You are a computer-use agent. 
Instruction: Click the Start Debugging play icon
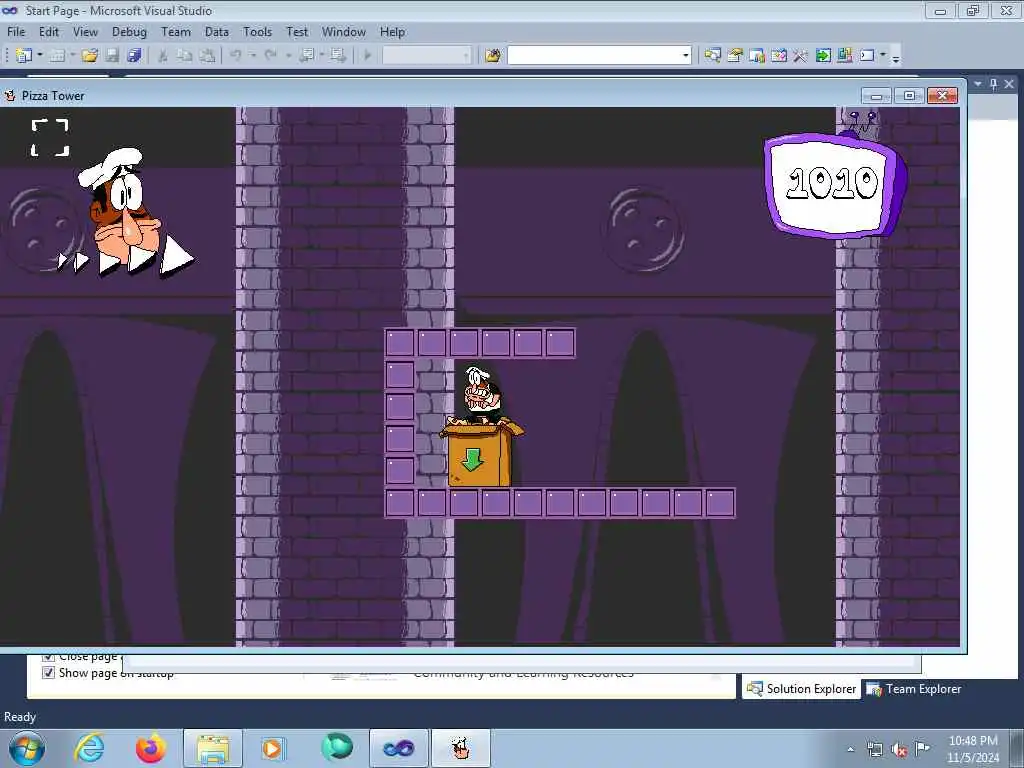tap(367, 56)
